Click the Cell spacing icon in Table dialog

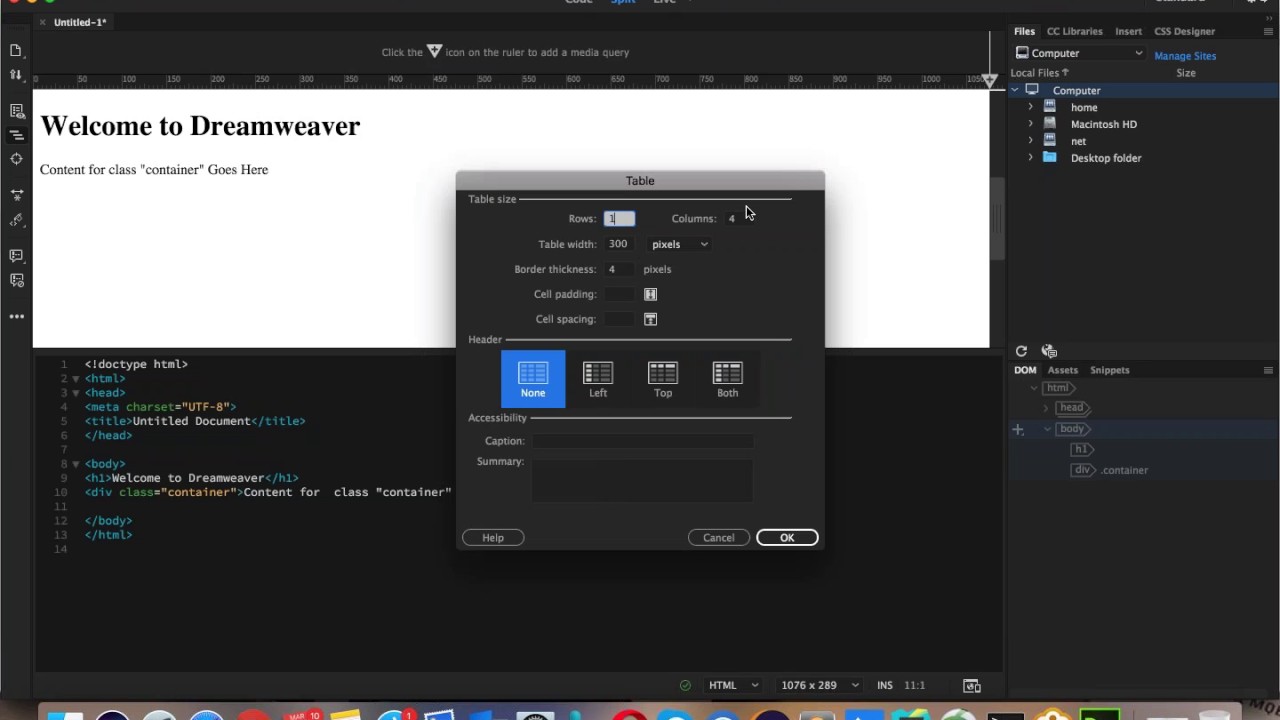[650, 319]
